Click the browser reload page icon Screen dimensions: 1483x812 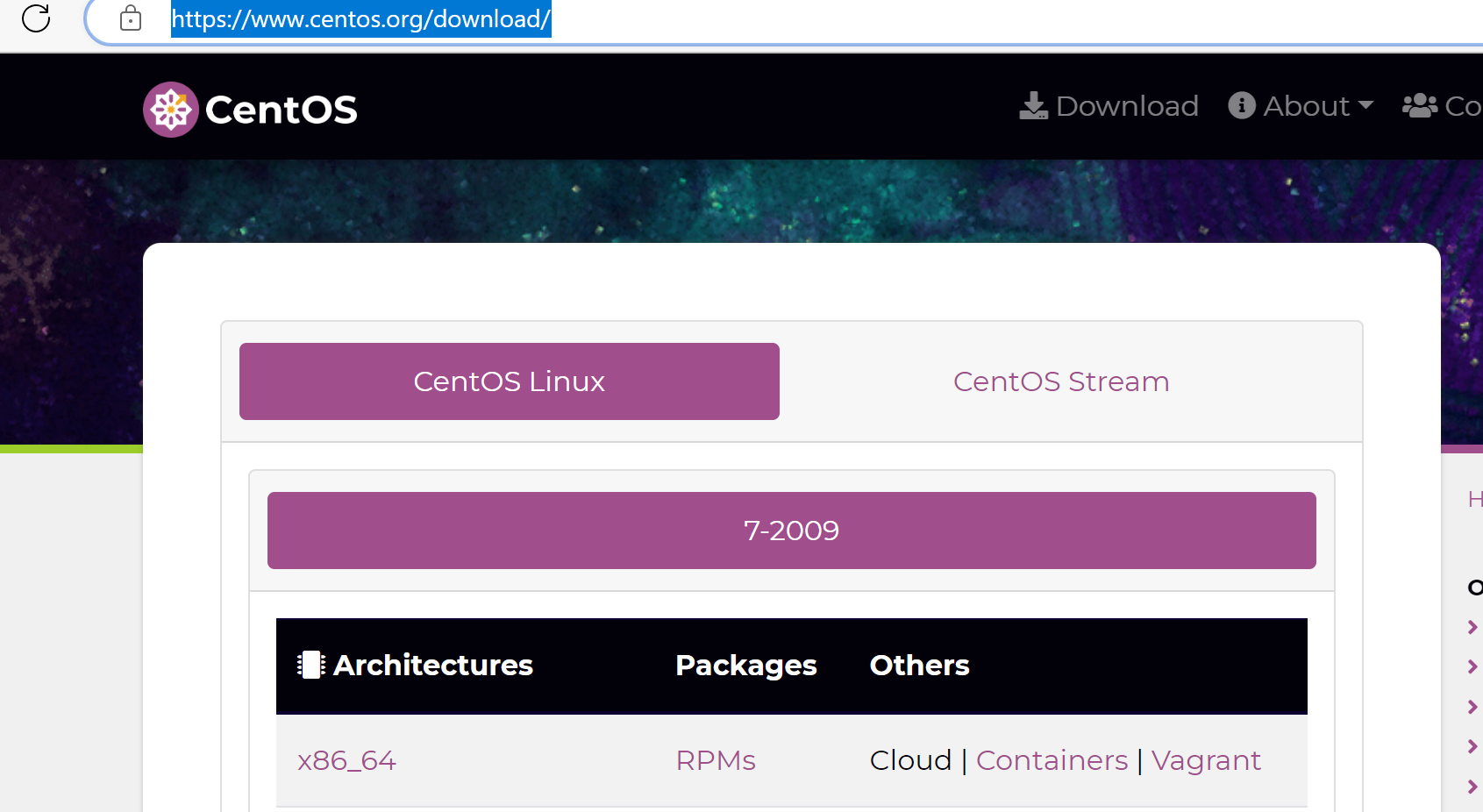click(x=36, y=18)
